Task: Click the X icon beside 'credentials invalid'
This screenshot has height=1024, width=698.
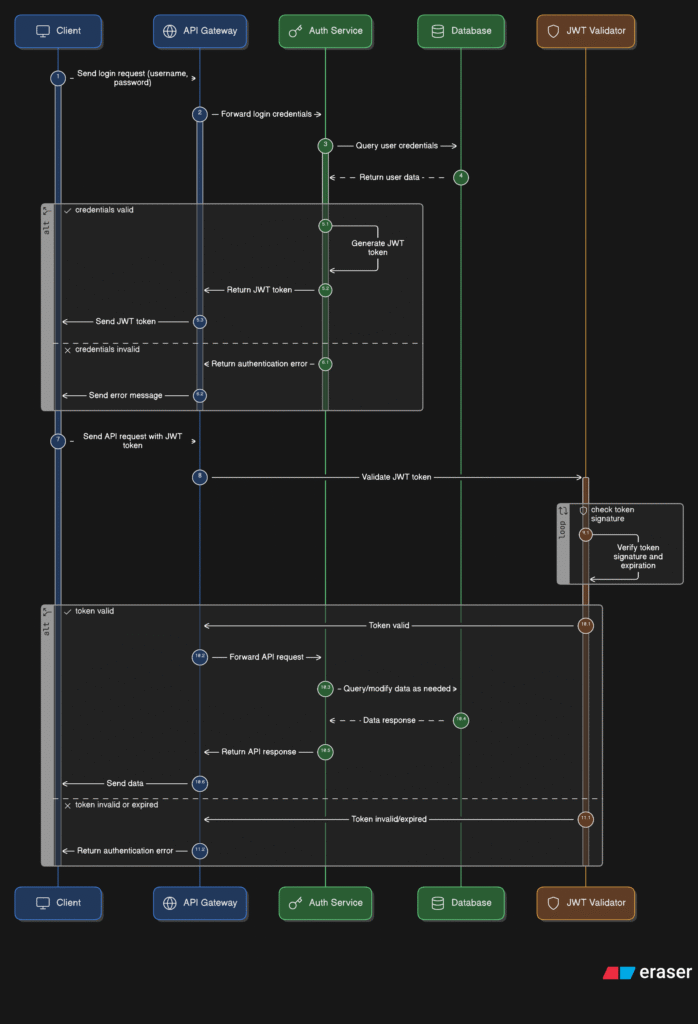Action: click(67, 350)
